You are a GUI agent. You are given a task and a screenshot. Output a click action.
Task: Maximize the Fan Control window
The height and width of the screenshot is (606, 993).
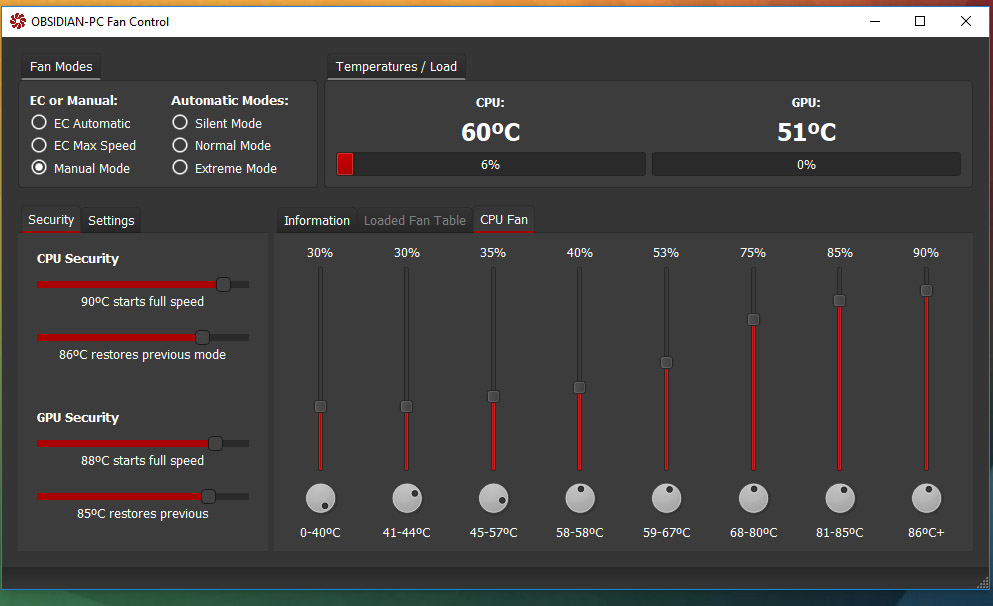pos(920,22)
